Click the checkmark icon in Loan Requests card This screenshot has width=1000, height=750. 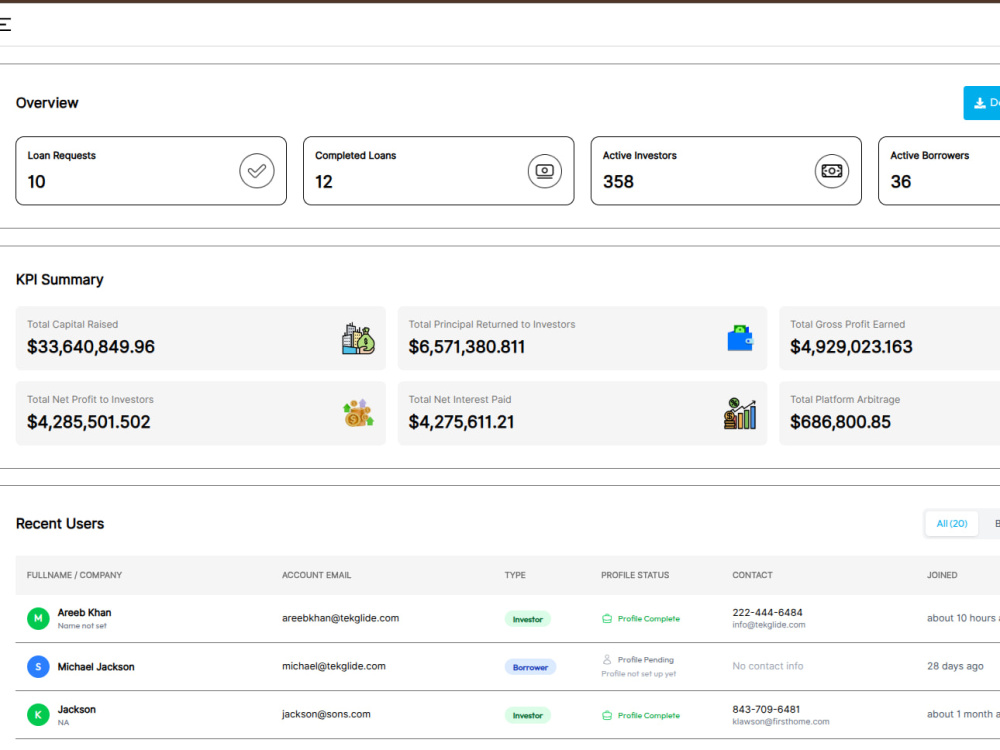(256, 171)
